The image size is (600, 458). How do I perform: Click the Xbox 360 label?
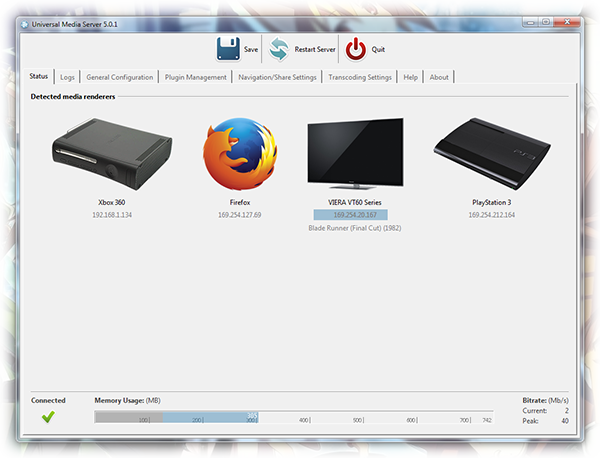[112, 202]
